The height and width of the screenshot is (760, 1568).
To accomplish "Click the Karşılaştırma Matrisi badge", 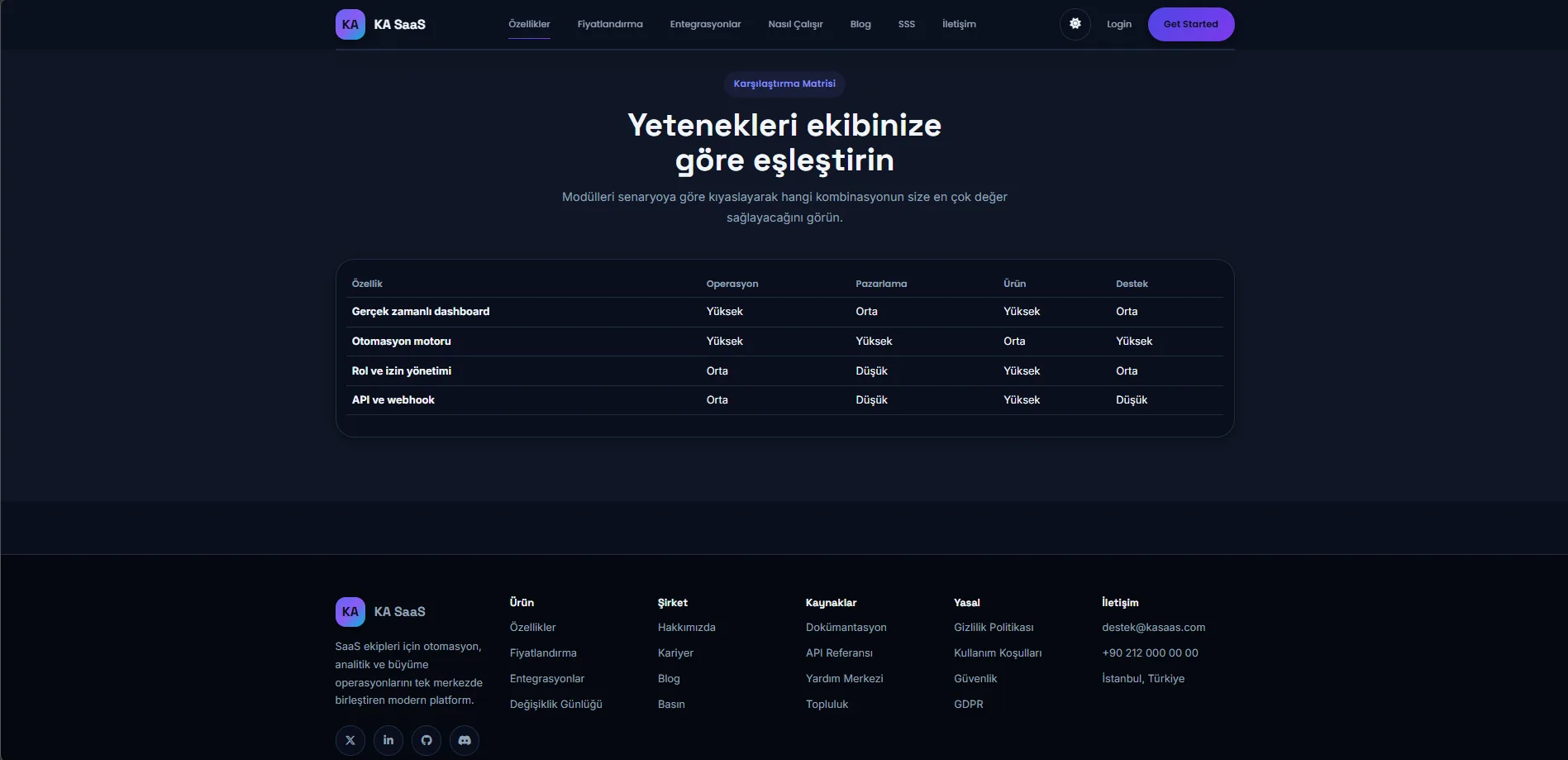I will click(x=784, y=84).
